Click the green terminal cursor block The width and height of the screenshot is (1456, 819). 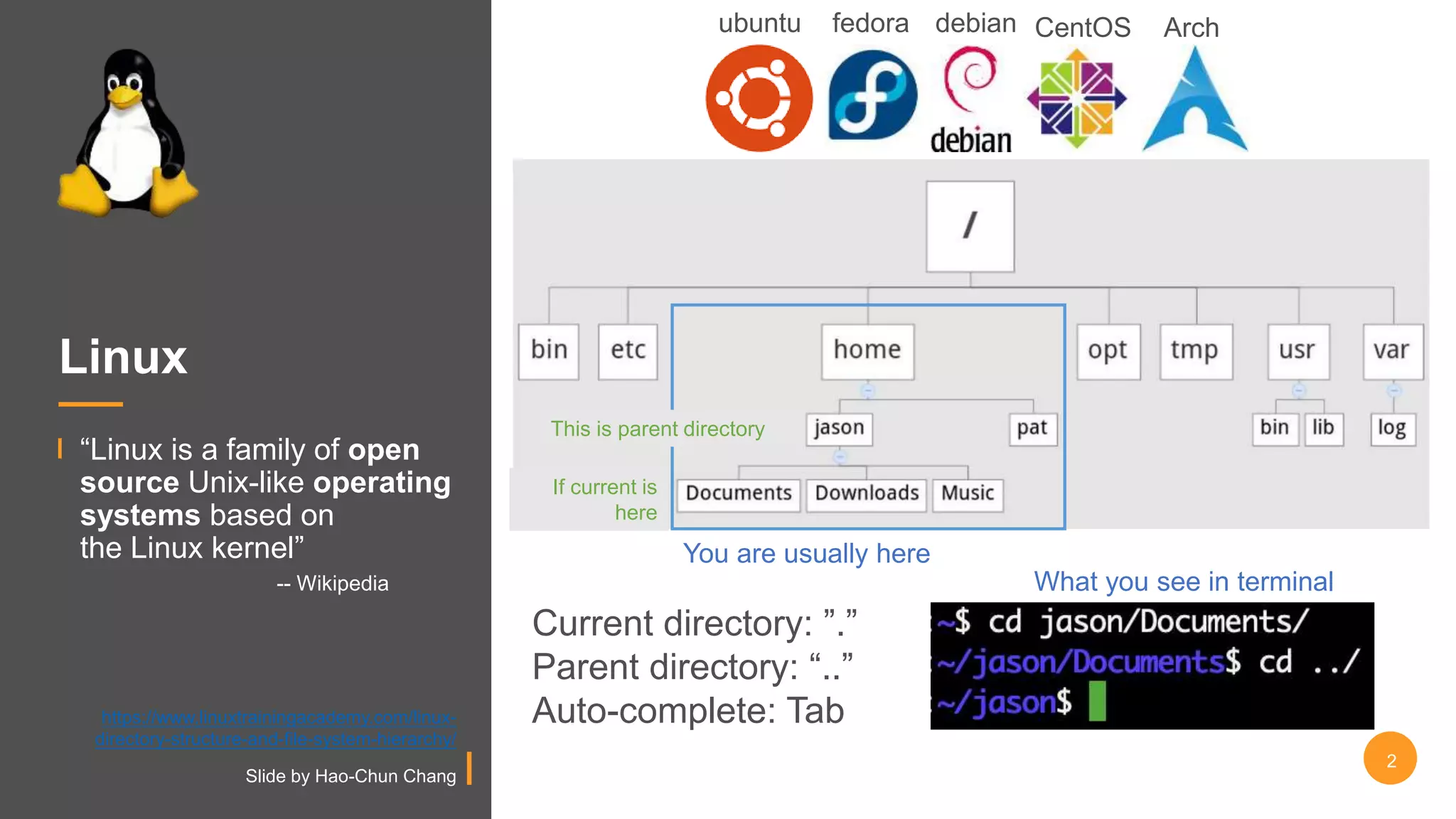tap(1097, 702)
